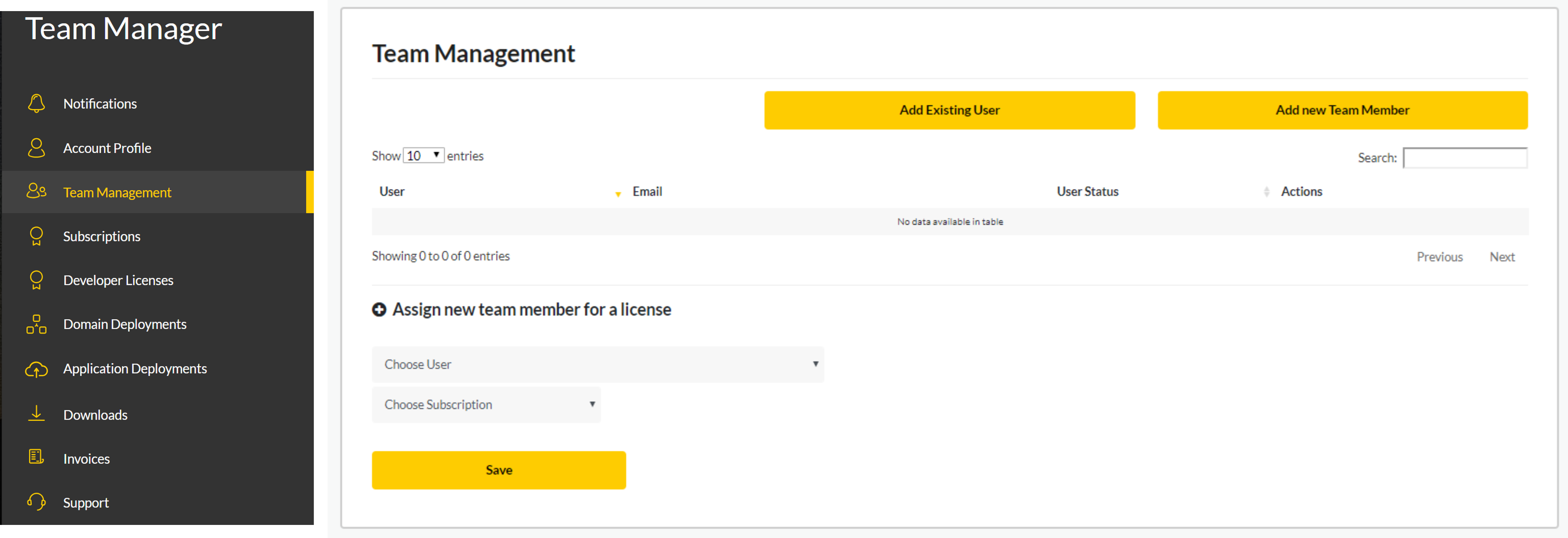
Task: Click the Team Management people icon
Action: click(x=36, y=191)
